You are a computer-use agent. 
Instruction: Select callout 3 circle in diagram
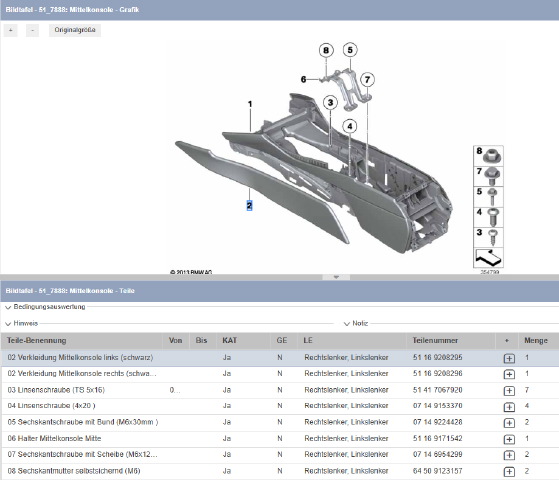[330, 103]
